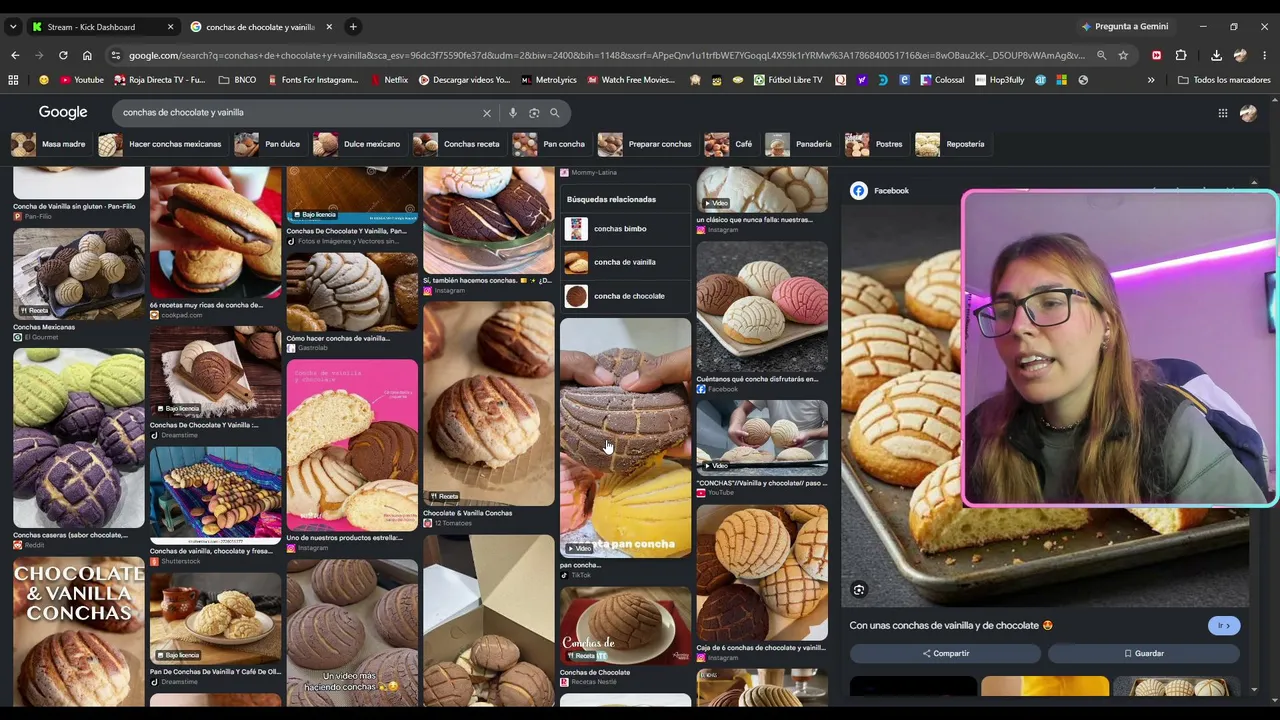Screen dimensions: 1280x720
Task: Start a voice search with the microphone
Action: (513, 113)
